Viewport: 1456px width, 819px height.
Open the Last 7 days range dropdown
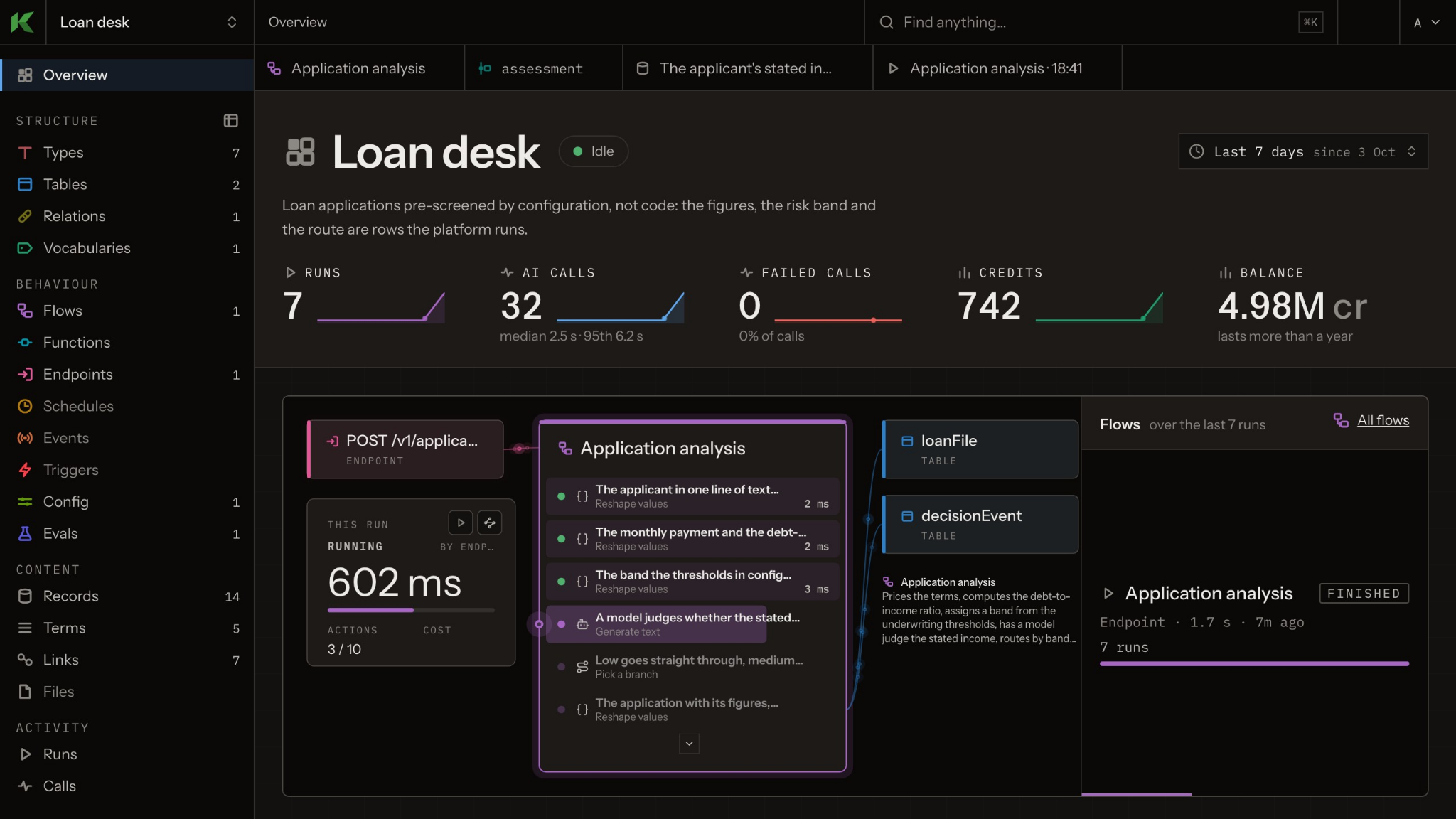(1303, 151)
